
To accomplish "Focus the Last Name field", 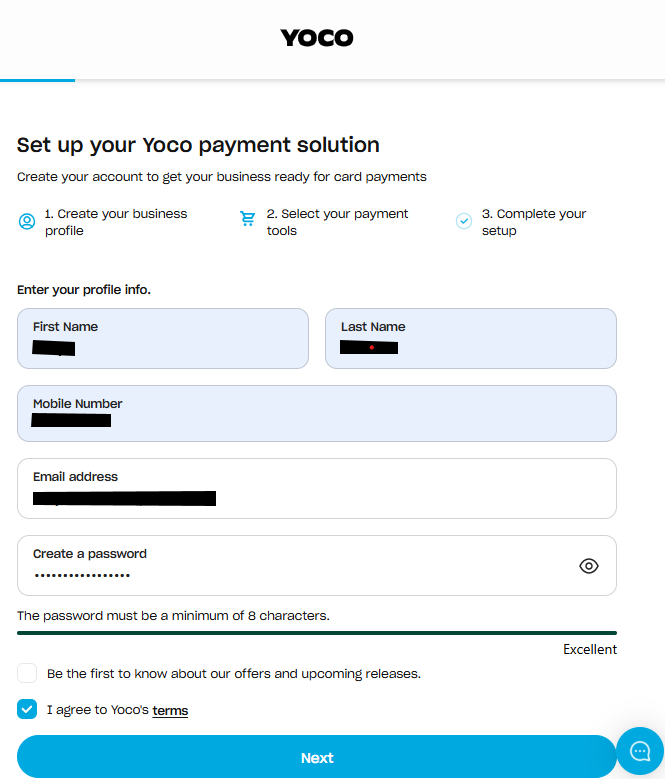I will [x=470, y=339].
